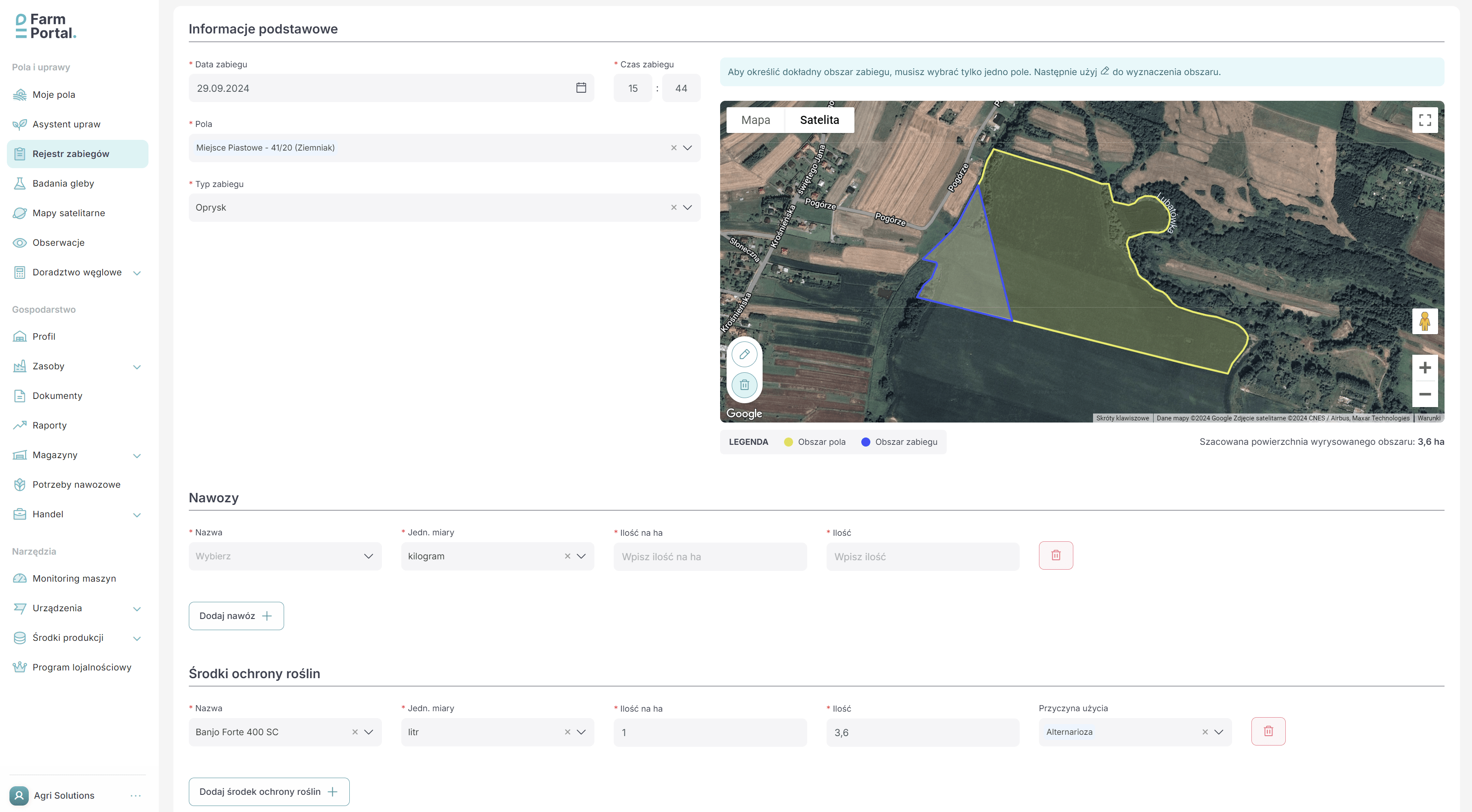The image size is (1472, 812).
Task: Click Dodaj nawóz button
Action: coord(236,616)
